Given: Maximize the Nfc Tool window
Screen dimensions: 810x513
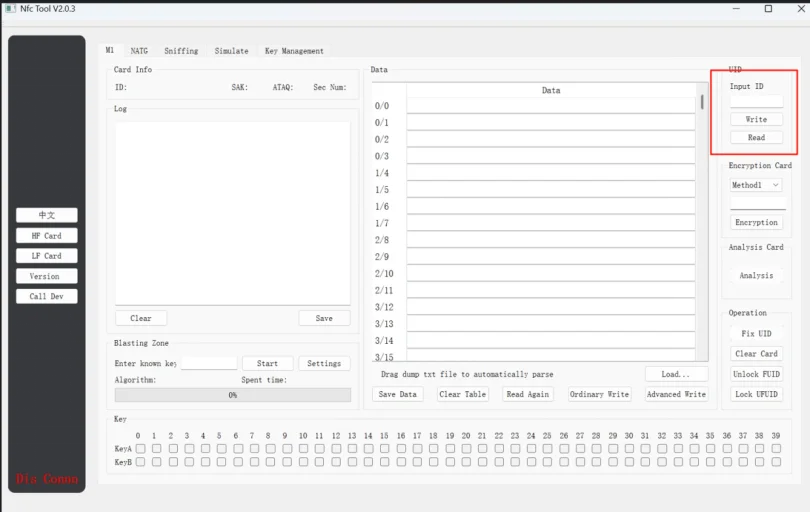Looking at the screenshot, I should [768, 9].
